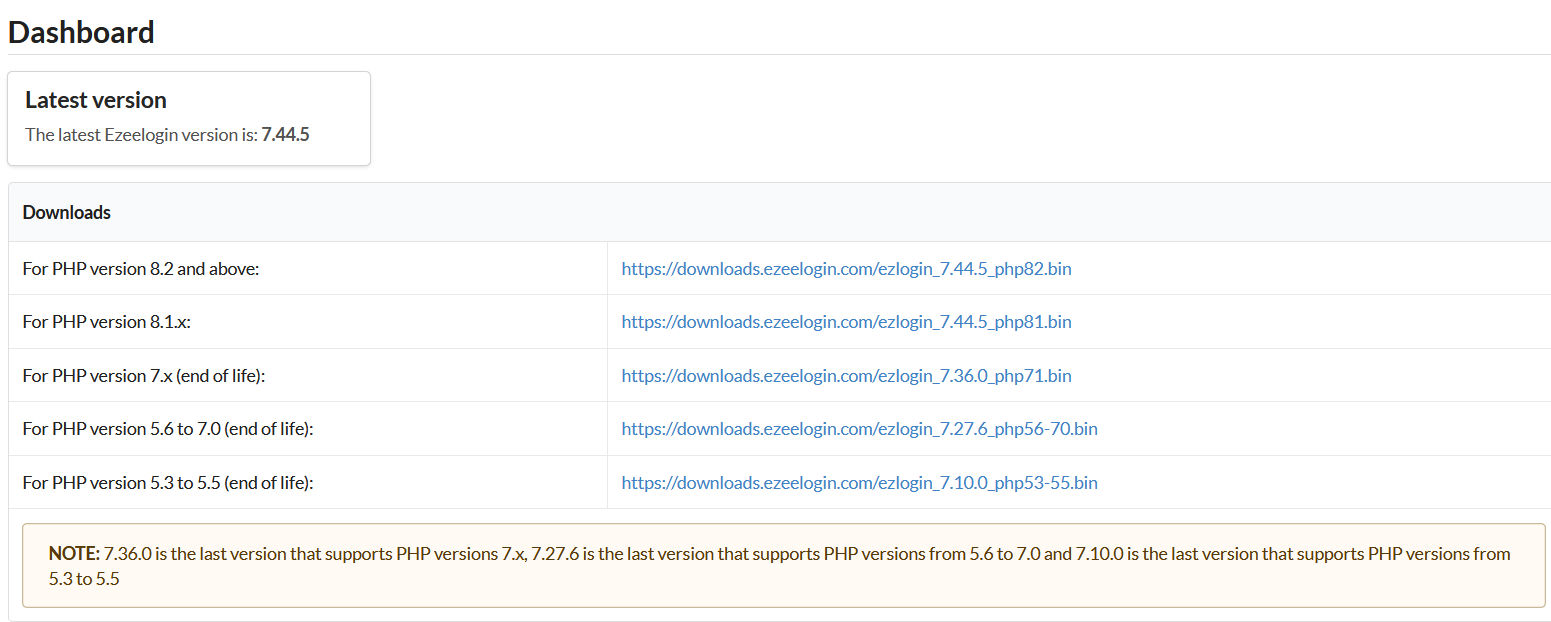Image resolution: width=1551 pixels, height=622 pixels.
Task: Click the Downloads table header
Action: (x=67, y=212)
